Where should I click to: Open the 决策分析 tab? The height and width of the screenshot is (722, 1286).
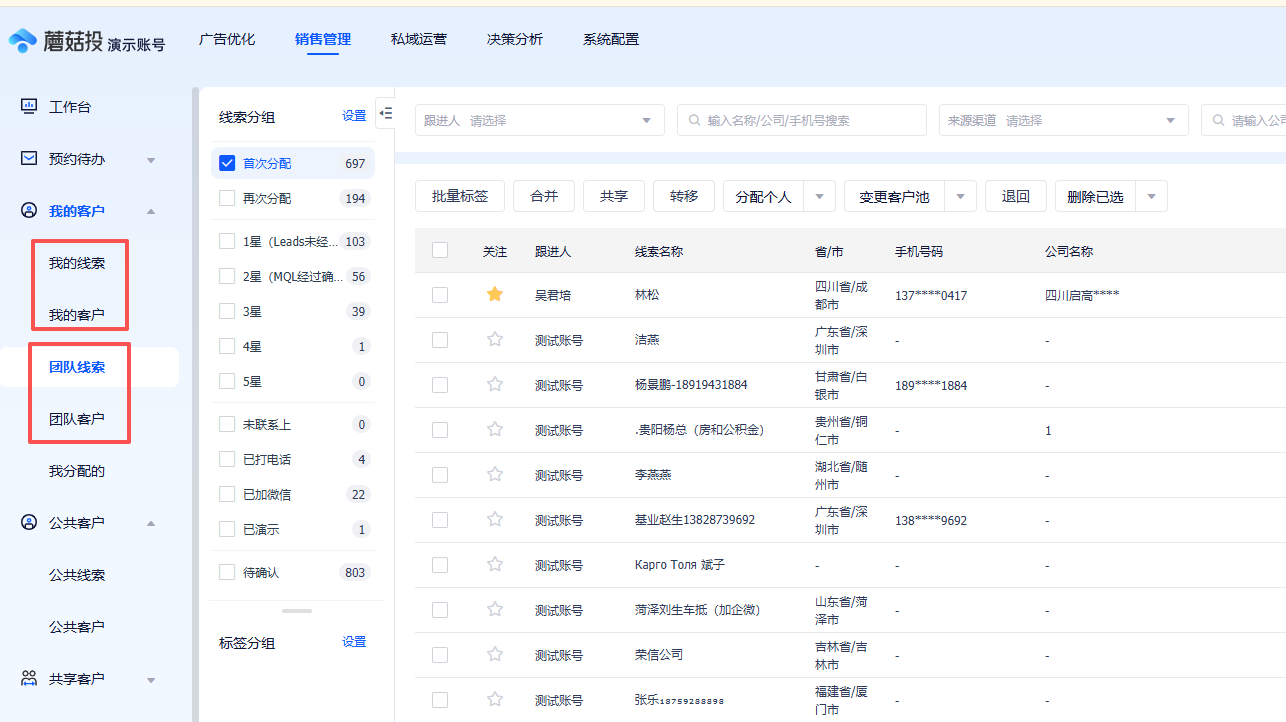[515, 39]
